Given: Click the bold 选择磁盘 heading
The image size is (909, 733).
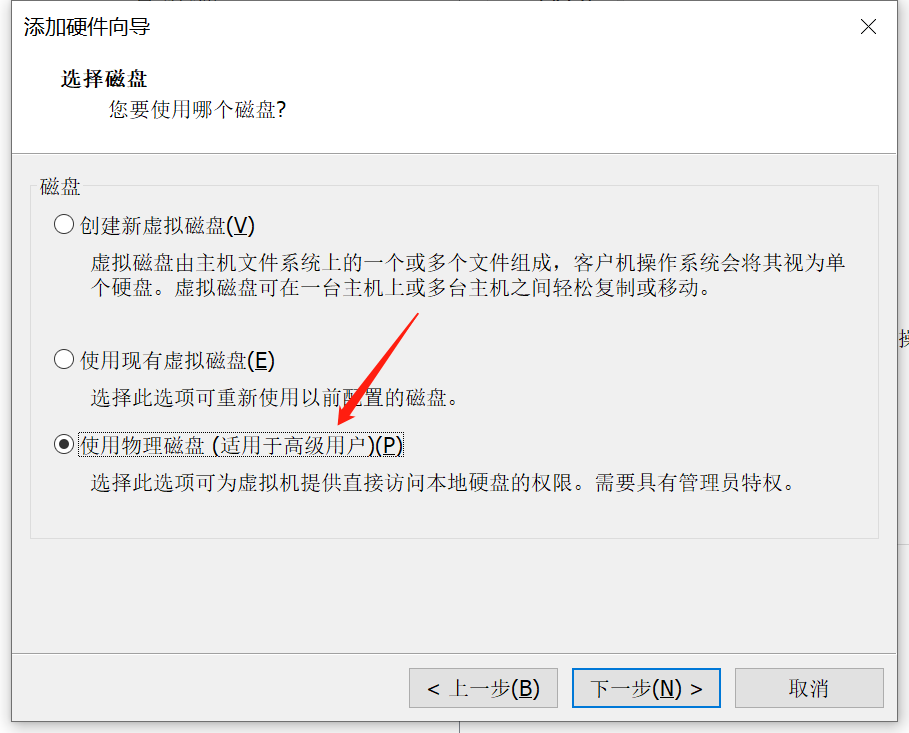Looking at the screenshot, I should [104, 79].
